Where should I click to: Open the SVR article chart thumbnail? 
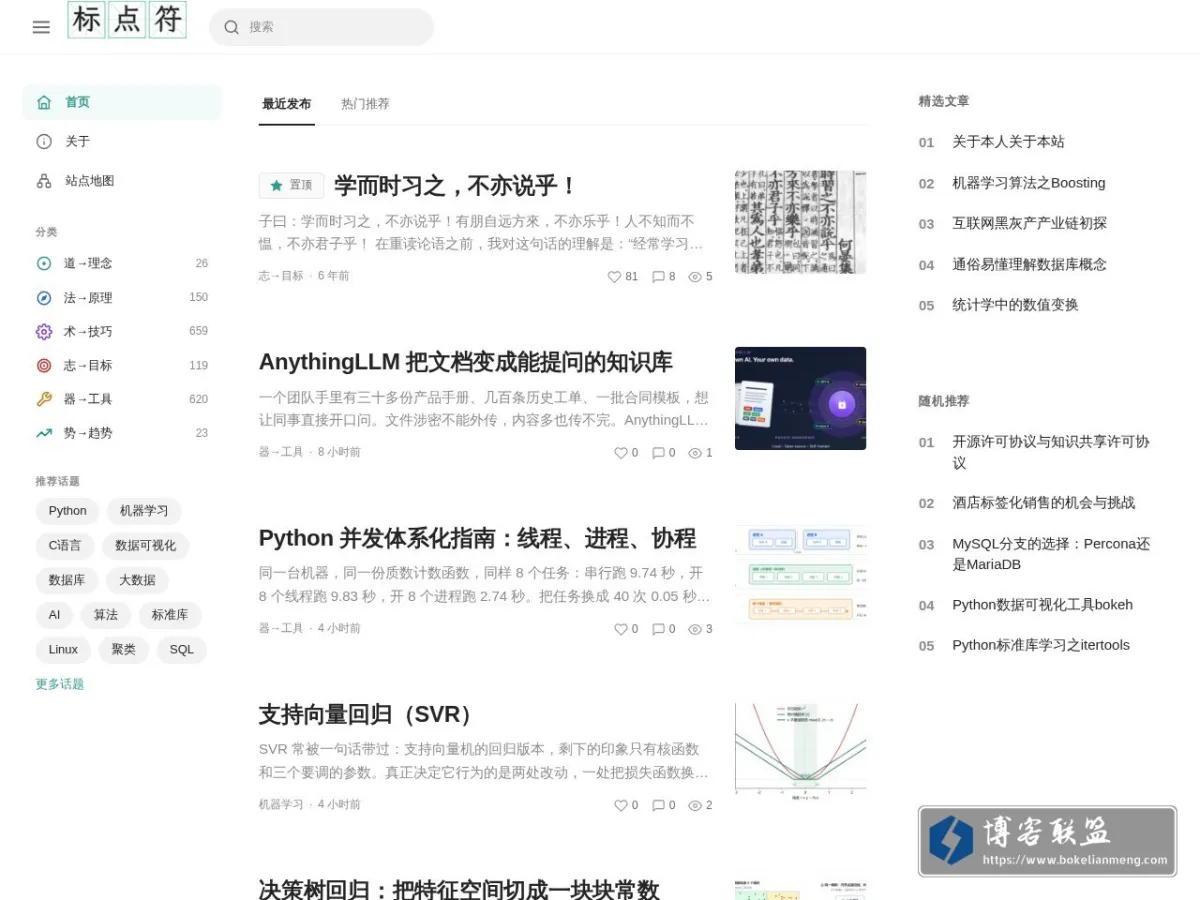tap(800, 750)
